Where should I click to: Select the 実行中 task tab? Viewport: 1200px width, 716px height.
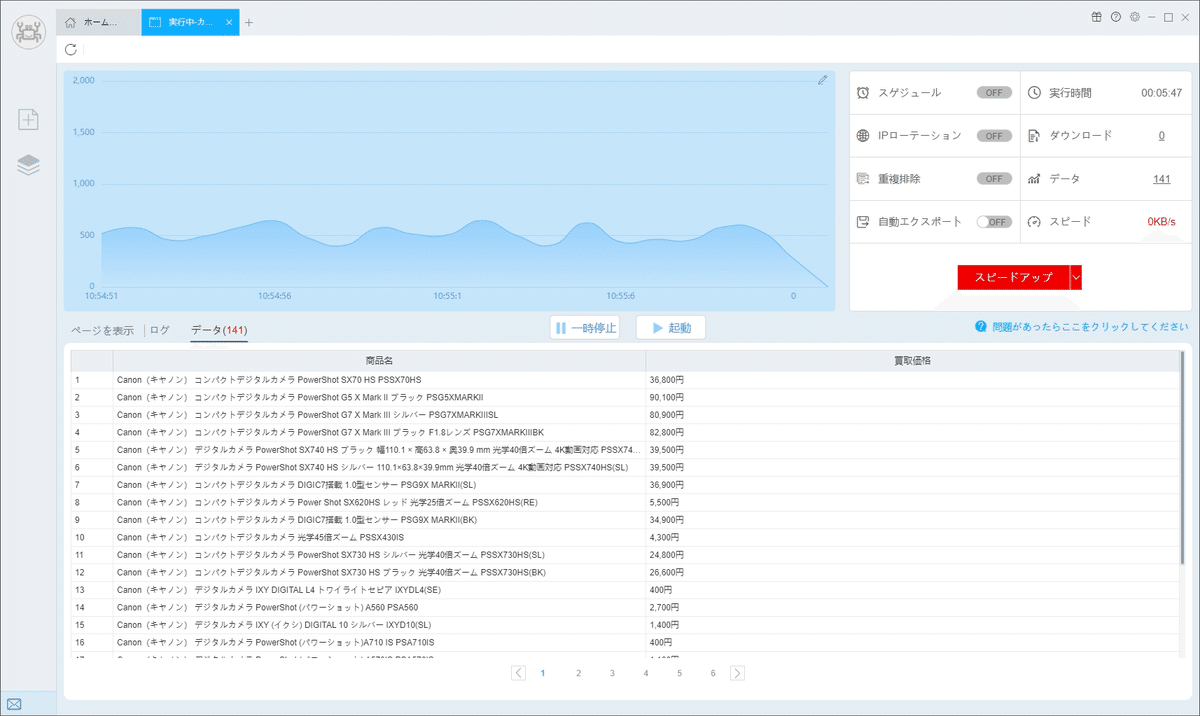coord(190,22)
